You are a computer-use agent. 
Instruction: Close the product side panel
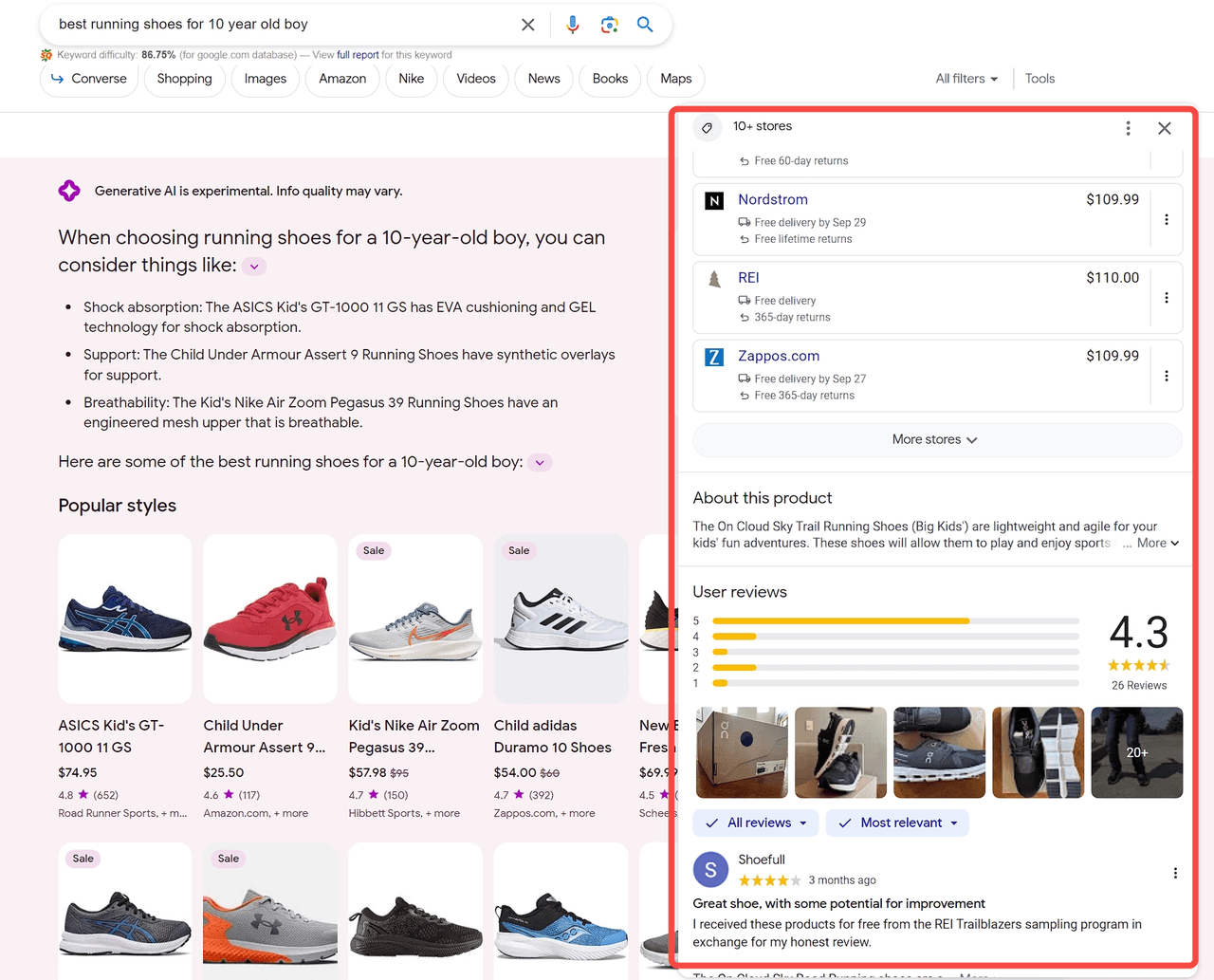(1165, 128)
